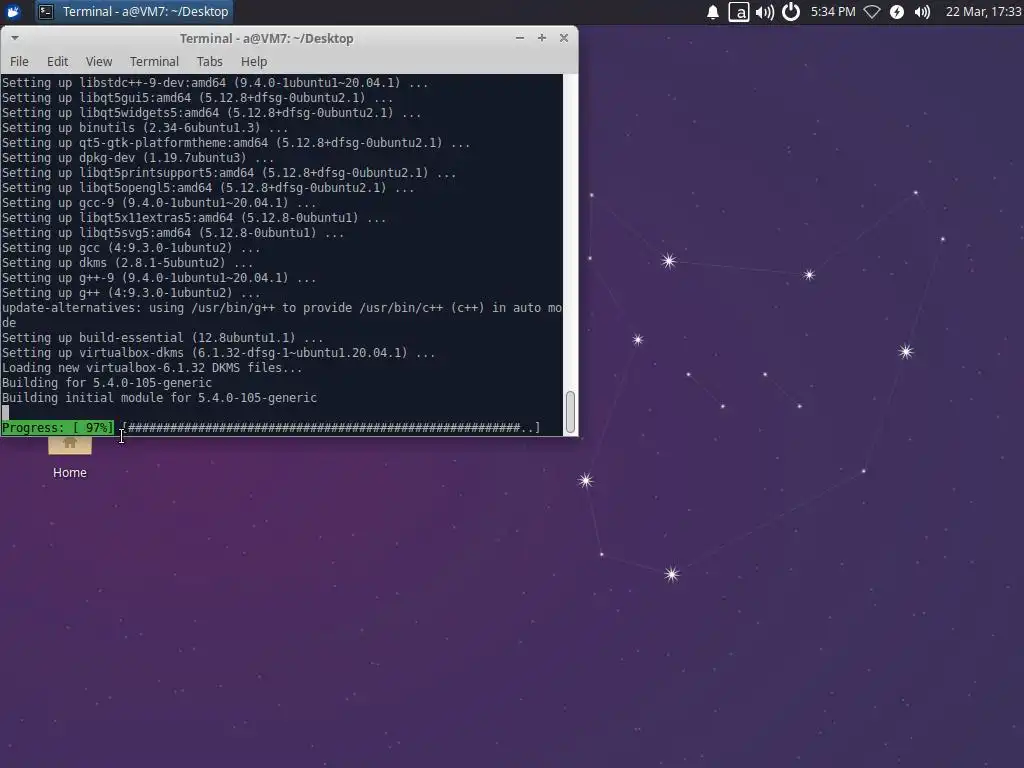The image size is (1024, 768).
Task: Click the 5:34 PM clock
Action: (833, 12)
